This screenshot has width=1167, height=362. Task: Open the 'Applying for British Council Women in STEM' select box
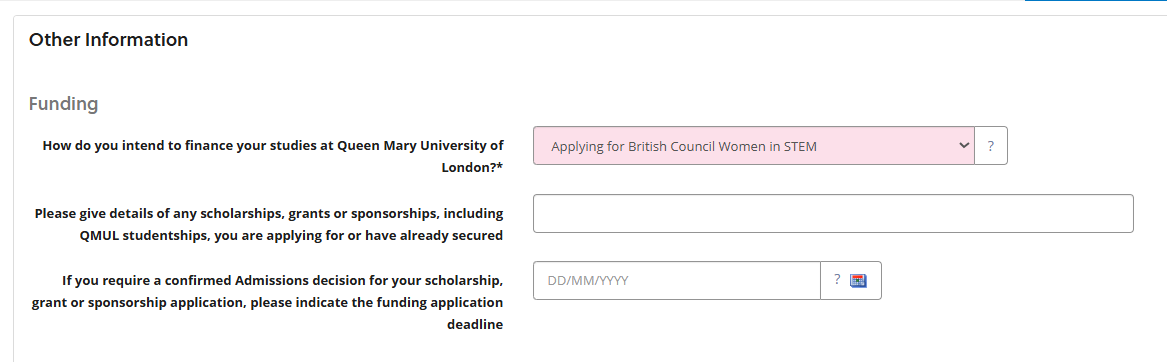(x=753, y=146)
